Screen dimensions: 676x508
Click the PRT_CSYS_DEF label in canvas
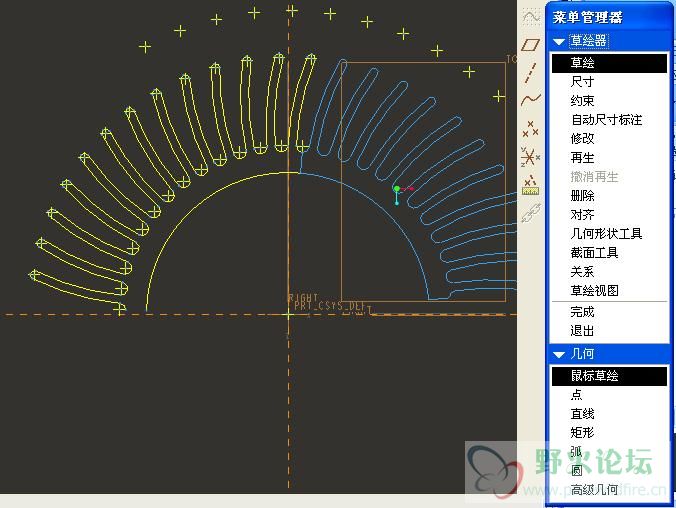tap(330, 306)
